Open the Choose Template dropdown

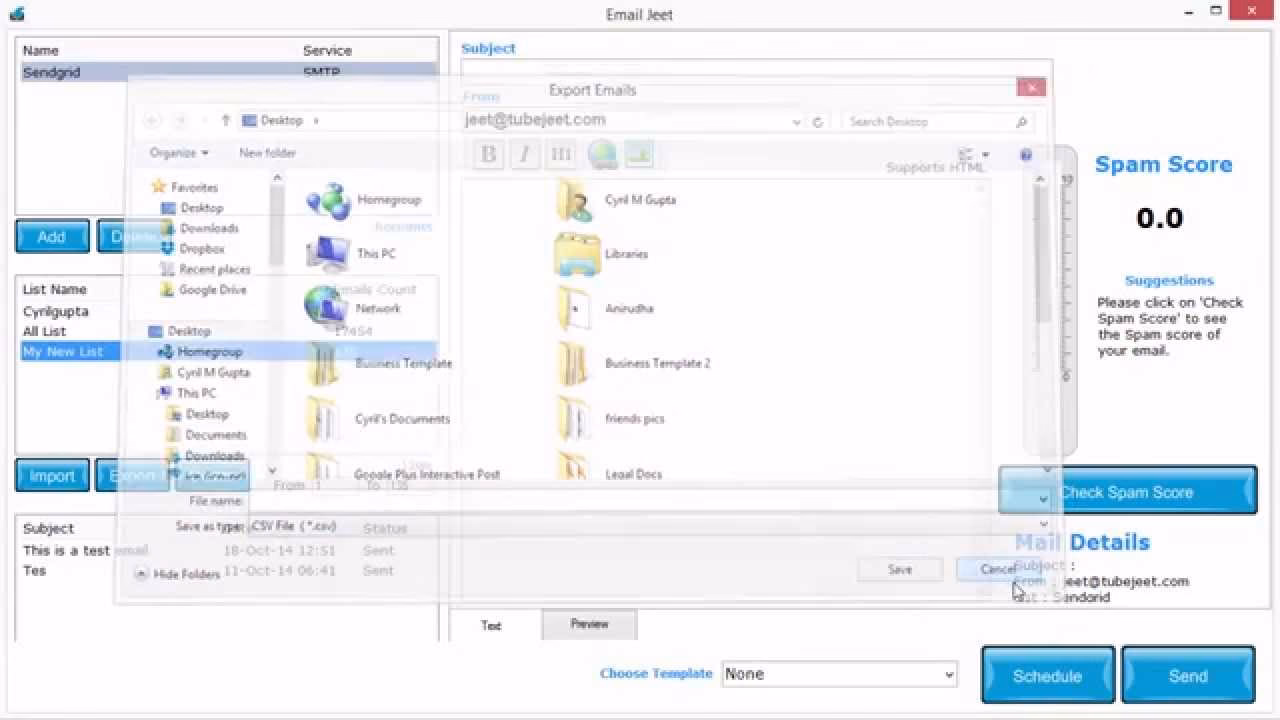coord(839,674)
